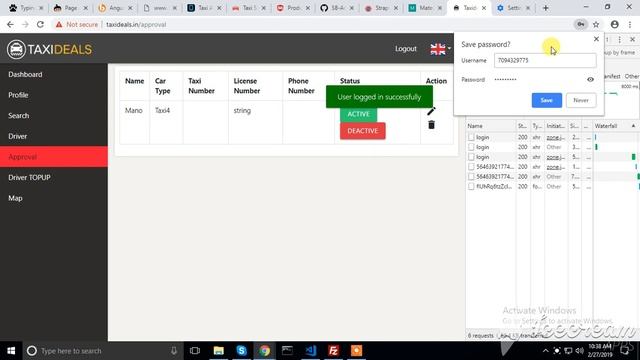
Task: Open a new browser tab
Action: point(545,8)
